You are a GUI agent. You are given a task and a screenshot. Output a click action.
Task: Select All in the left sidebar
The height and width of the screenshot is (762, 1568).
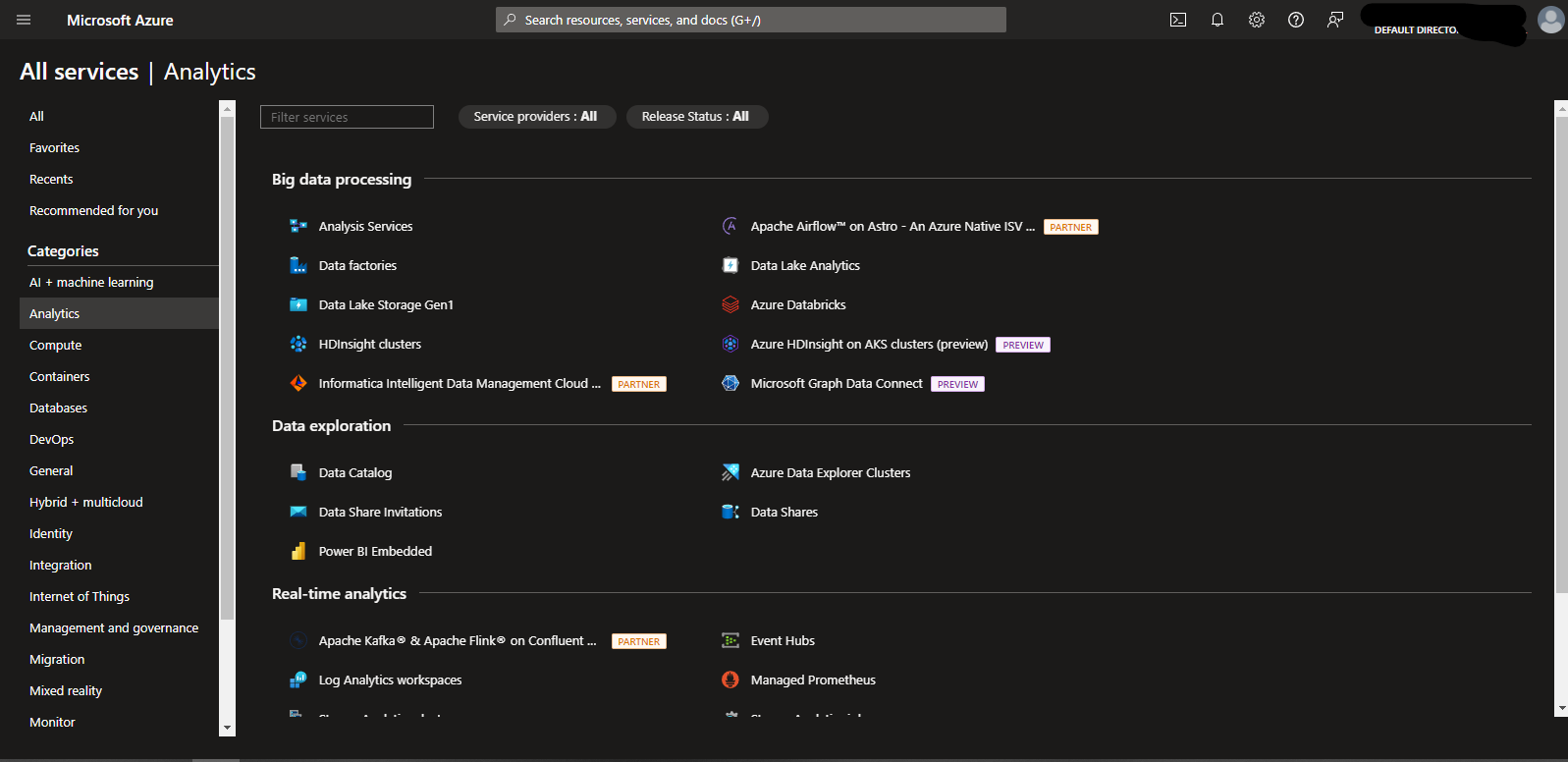coord(36,116)
